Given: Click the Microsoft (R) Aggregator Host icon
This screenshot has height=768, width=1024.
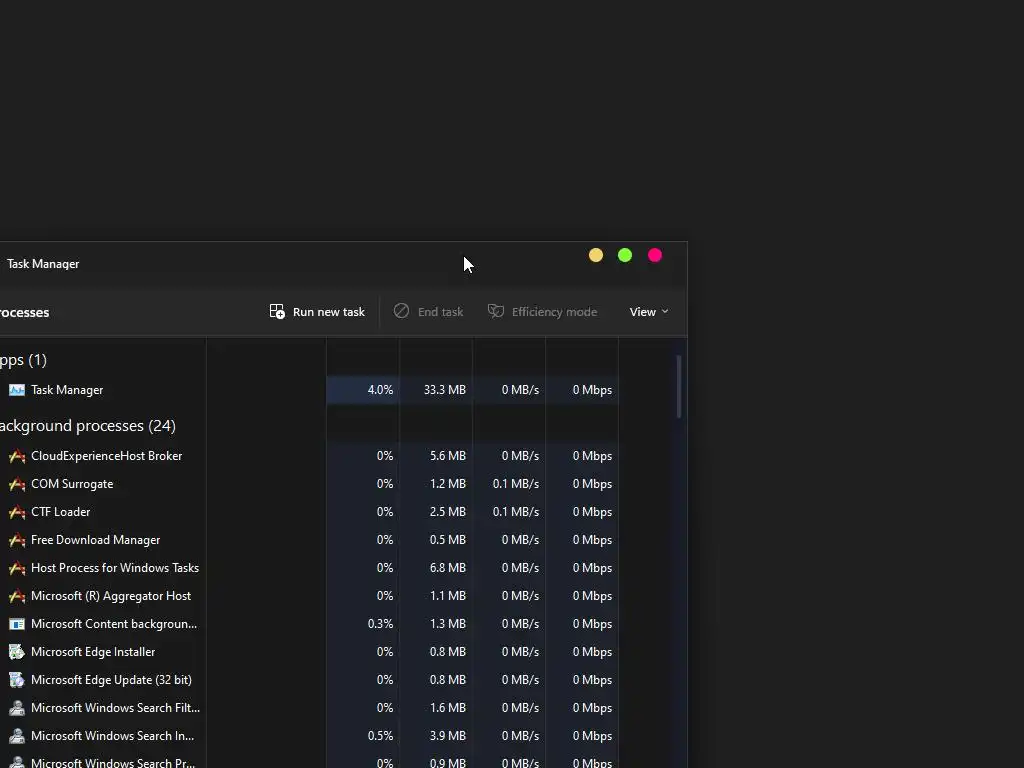Looking at the screenshot, I should (17, 596).
